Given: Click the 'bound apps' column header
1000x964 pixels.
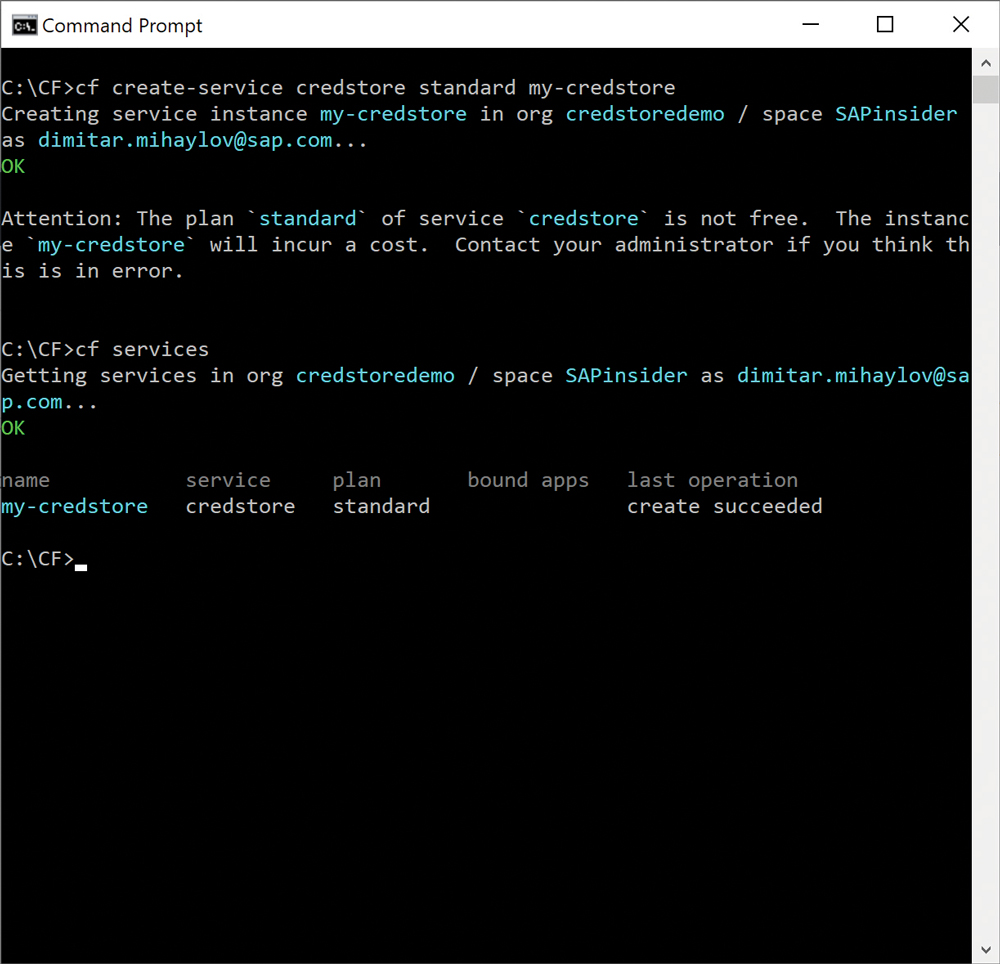Looking at the screenshot, I should [528, 480].
